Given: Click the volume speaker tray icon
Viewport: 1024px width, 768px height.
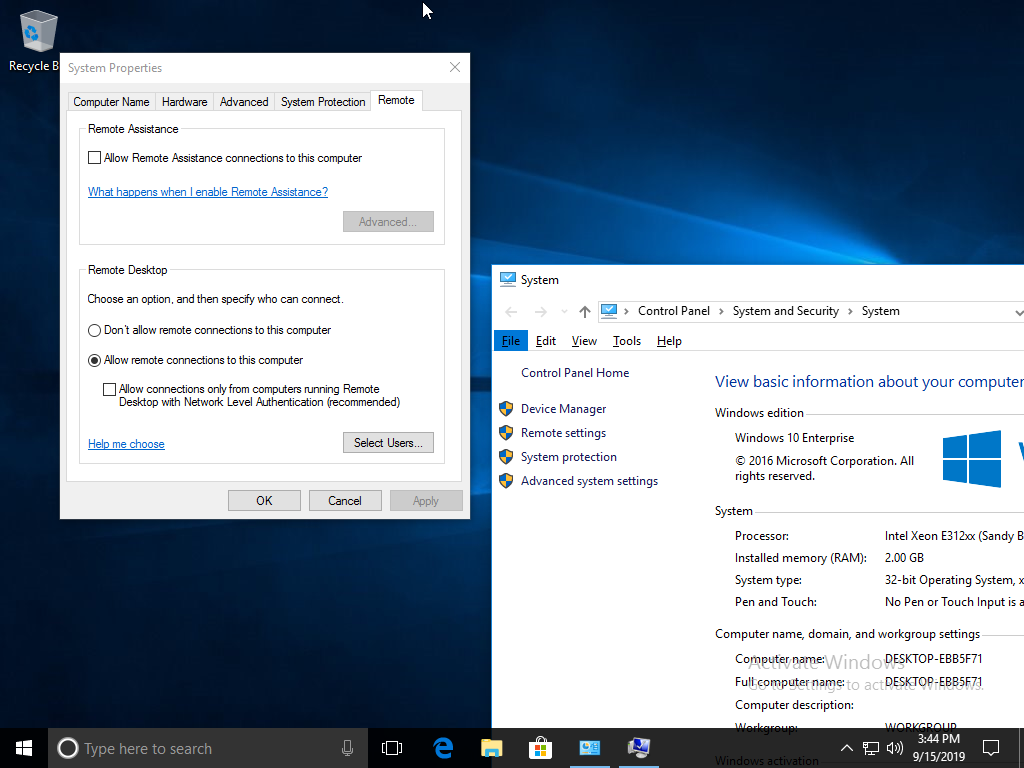Looking at the screenshot, I should (x=895, y=748).
